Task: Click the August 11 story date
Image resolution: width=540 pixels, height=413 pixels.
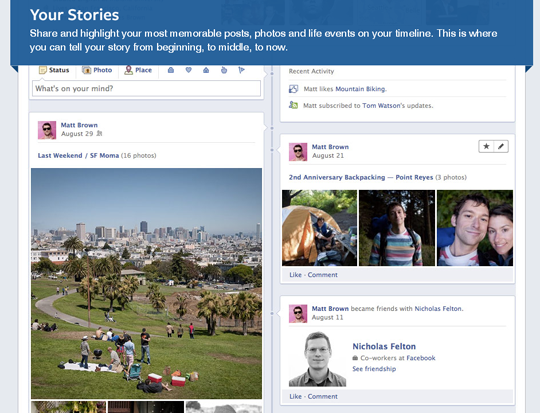Action: coord(328,318)
